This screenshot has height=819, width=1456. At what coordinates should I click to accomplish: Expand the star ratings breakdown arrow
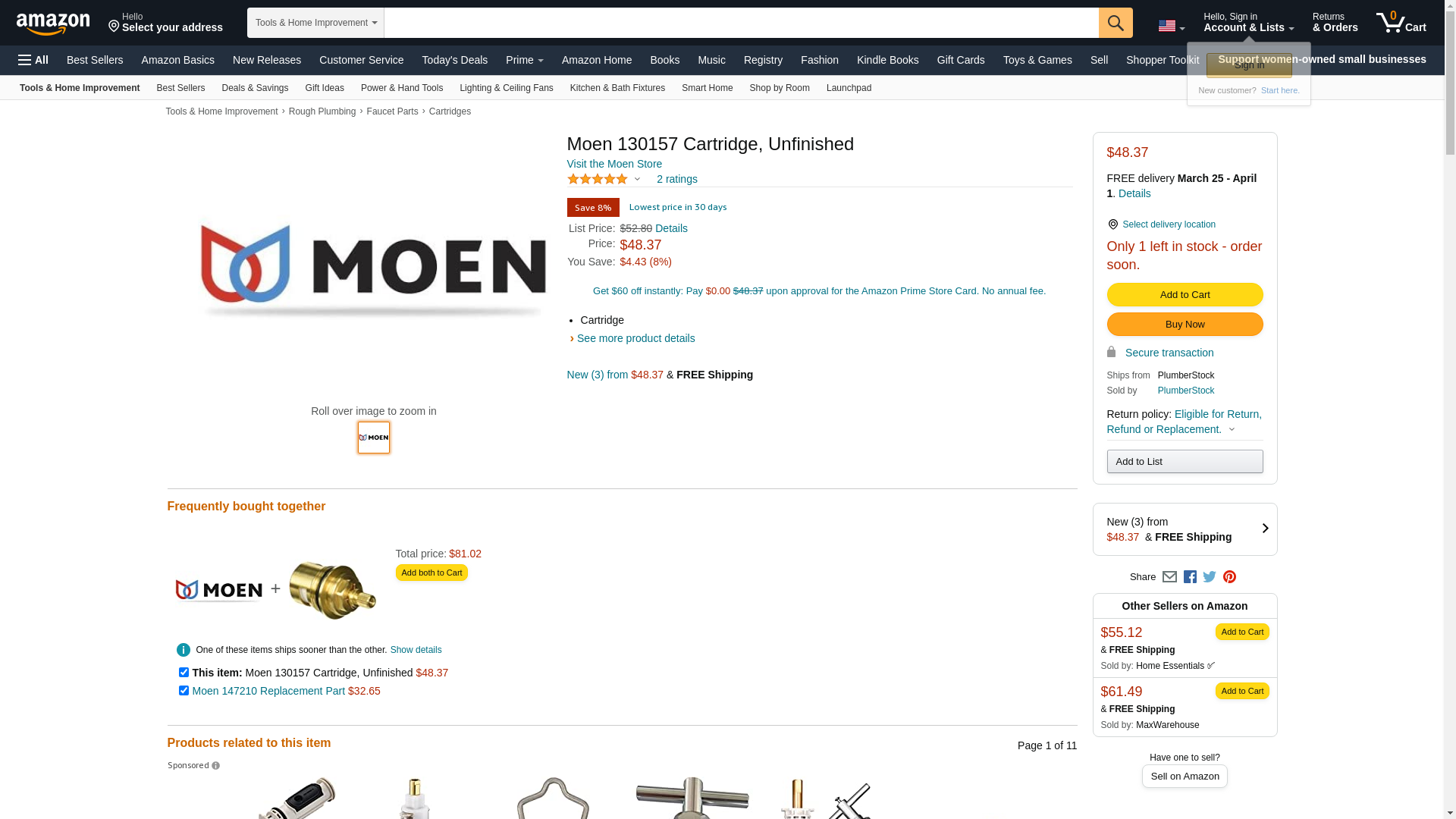(x=637, y=179)
